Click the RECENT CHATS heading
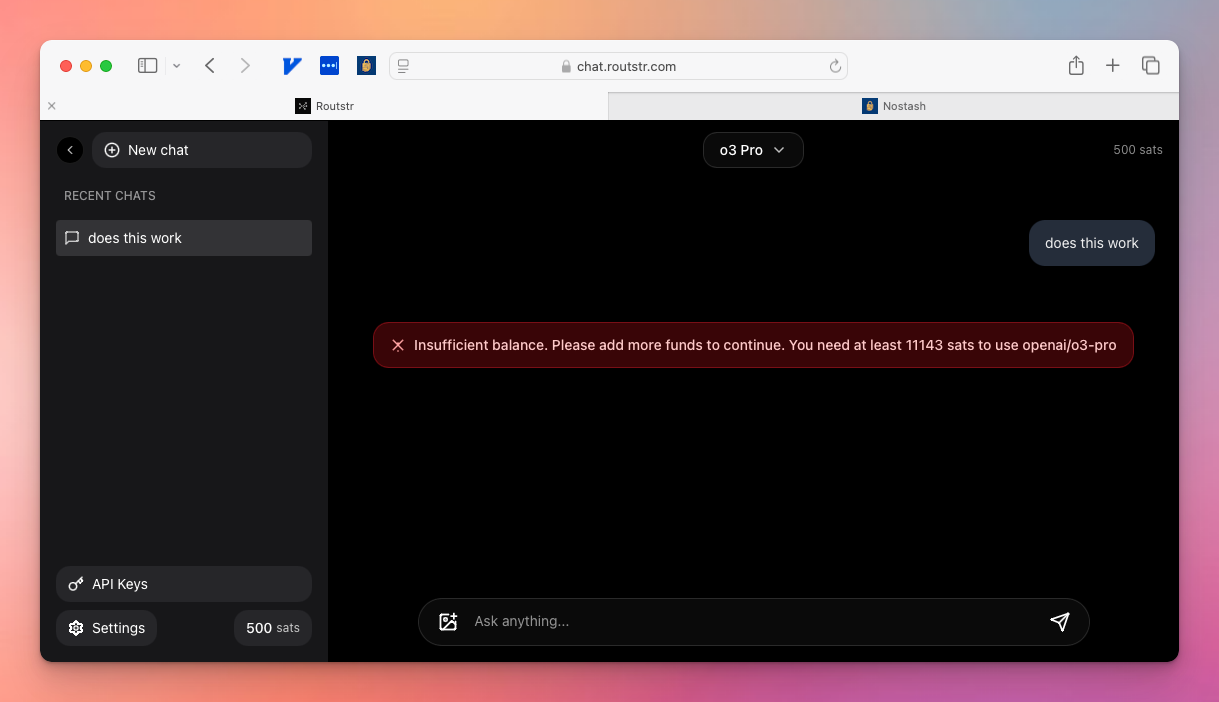 coord(110,196)
